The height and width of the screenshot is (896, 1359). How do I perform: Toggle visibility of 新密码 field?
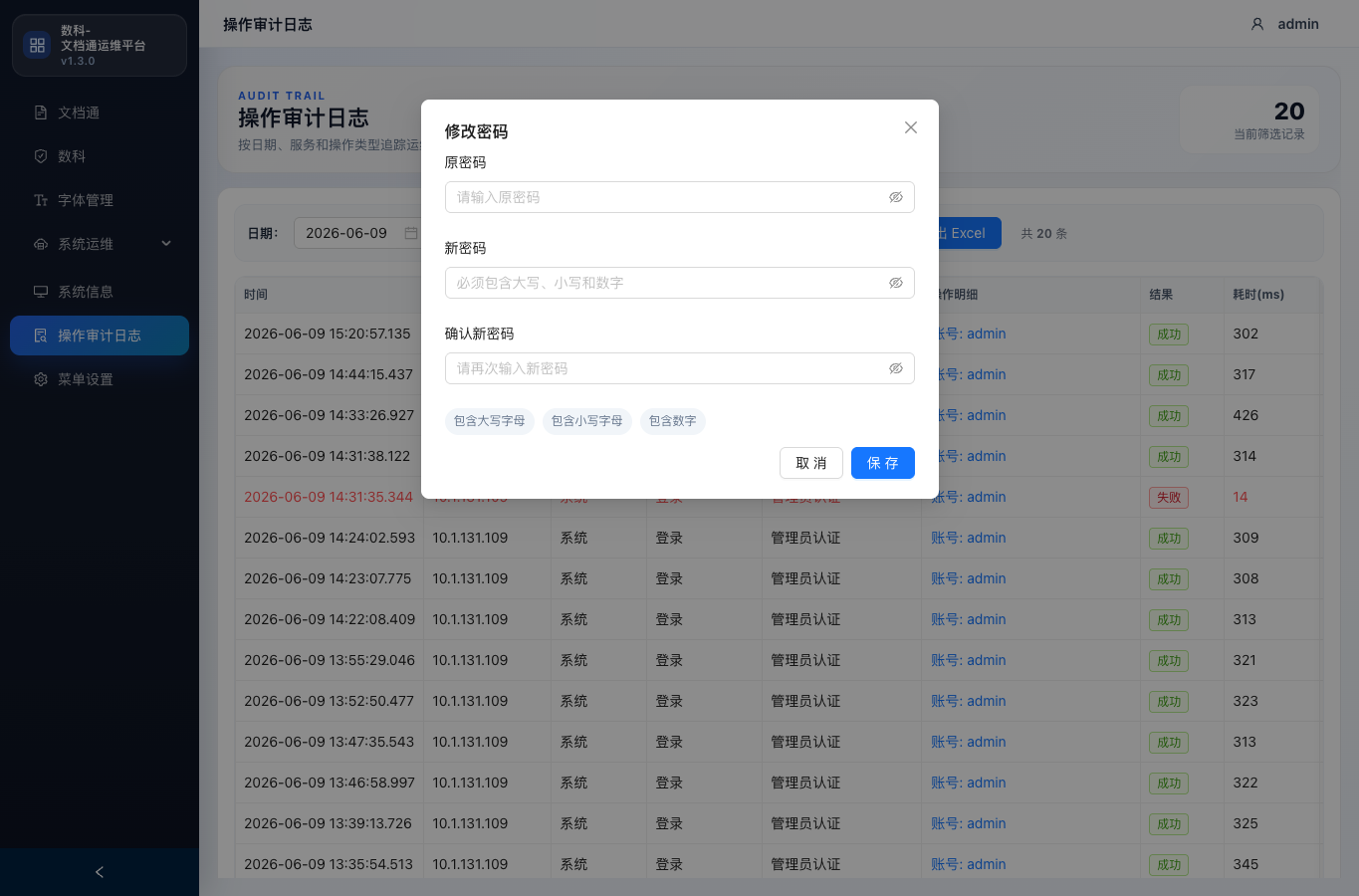[x=896, y=283]
